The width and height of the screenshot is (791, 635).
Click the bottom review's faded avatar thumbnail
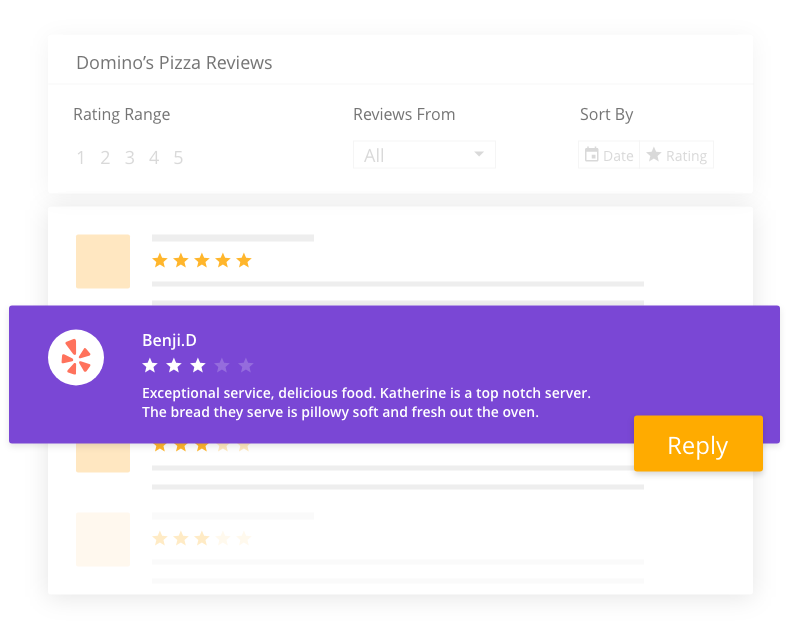coord(103,539)
